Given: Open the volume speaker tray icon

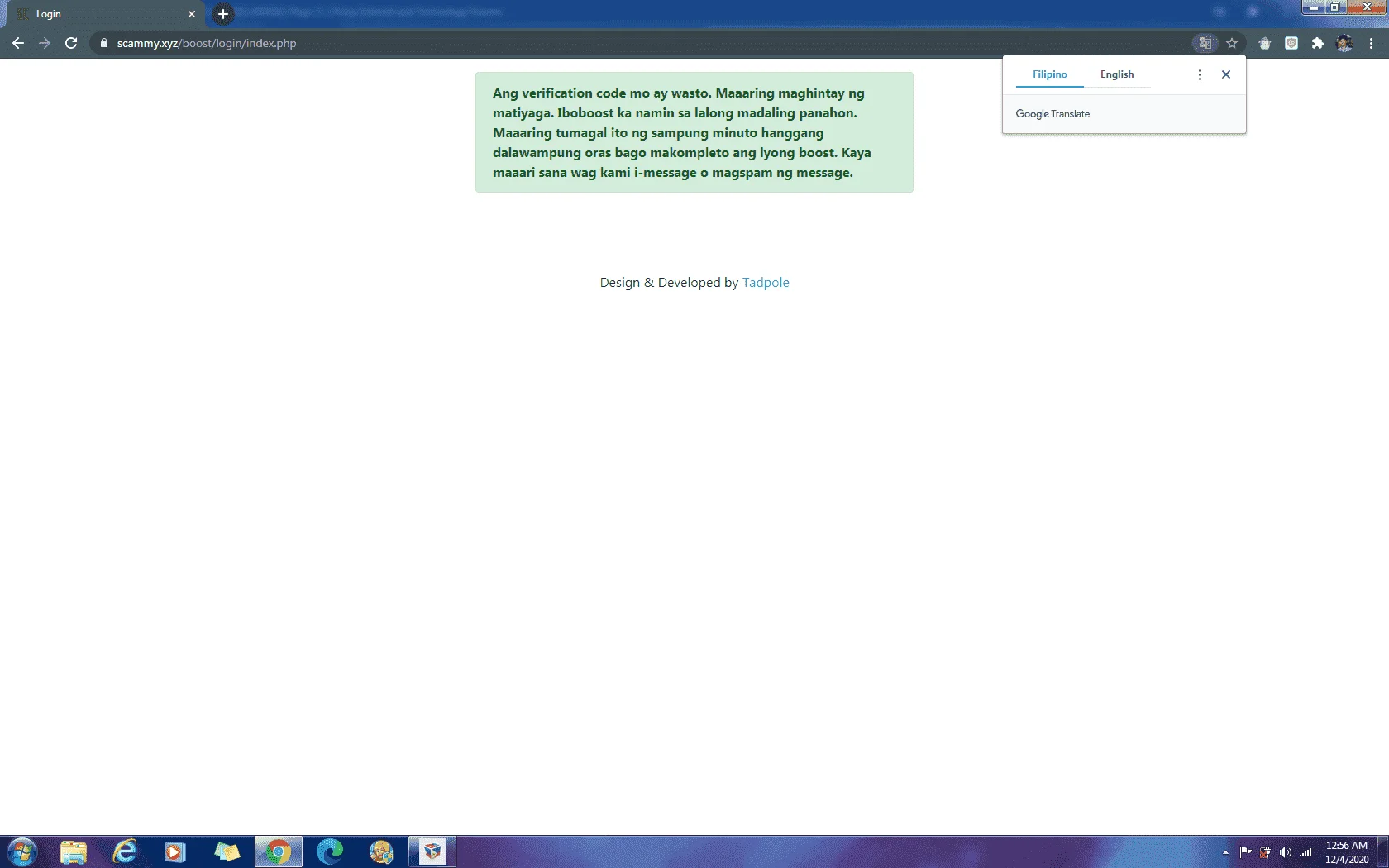Looking at the screenshot, I should (1285, 852).
